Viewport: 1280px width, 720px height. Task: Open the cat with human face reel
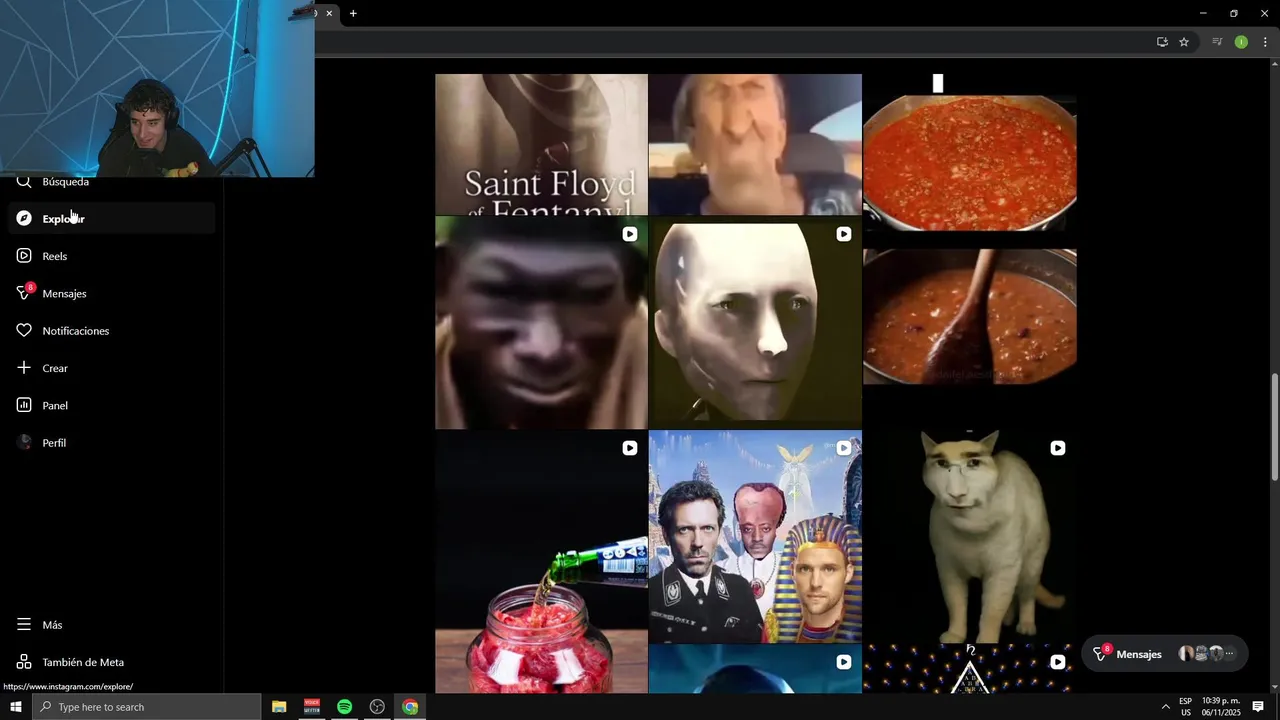coord(970,537)
